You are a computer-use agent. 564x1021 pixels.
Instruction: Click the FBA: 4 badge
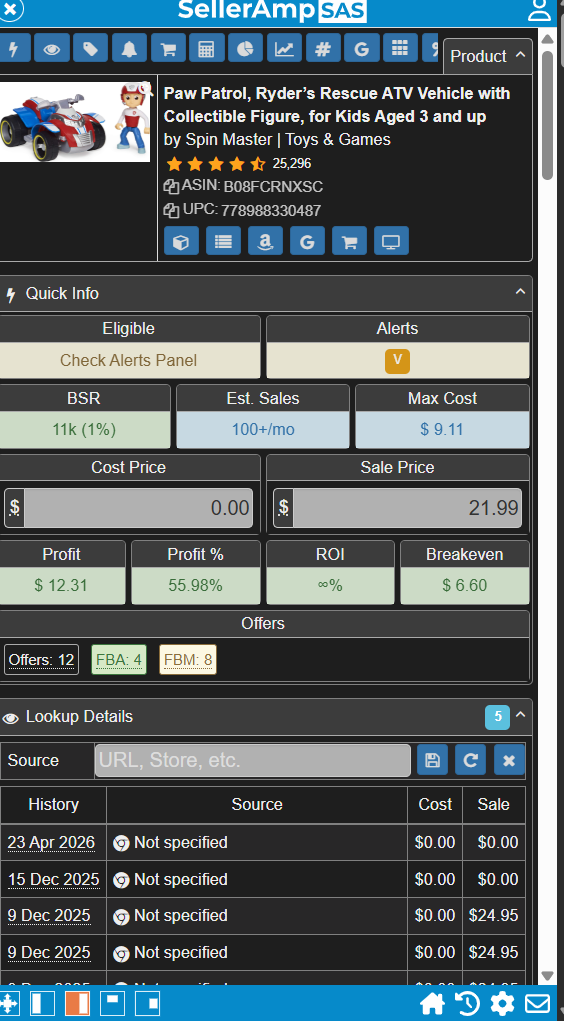(x=119, y=660)
